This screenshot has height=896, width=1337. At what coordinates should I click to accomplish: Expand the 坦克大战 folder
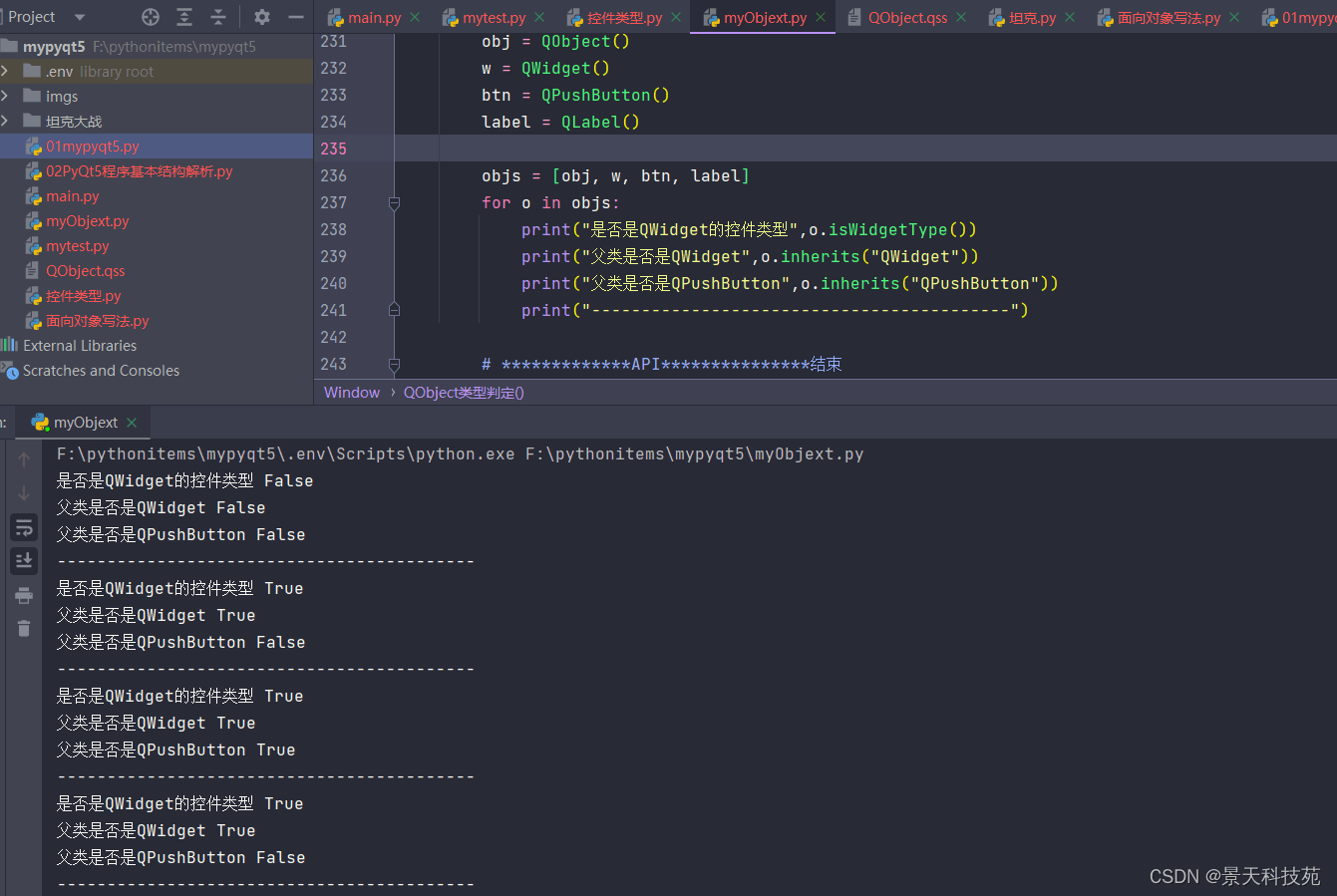point(5,122)
